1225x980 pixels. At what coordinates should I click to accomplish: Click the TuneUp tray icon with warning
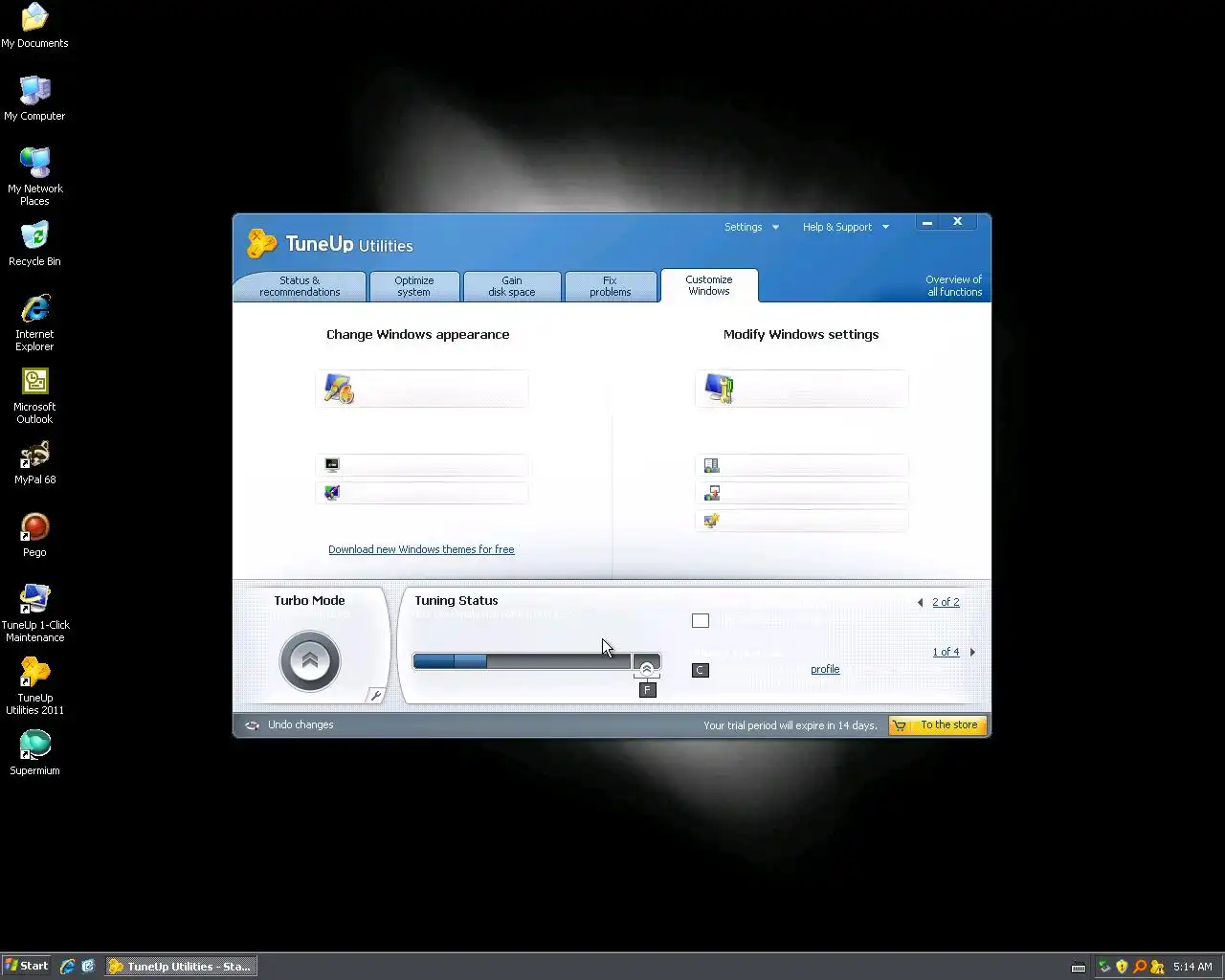tap(1157, 967)
